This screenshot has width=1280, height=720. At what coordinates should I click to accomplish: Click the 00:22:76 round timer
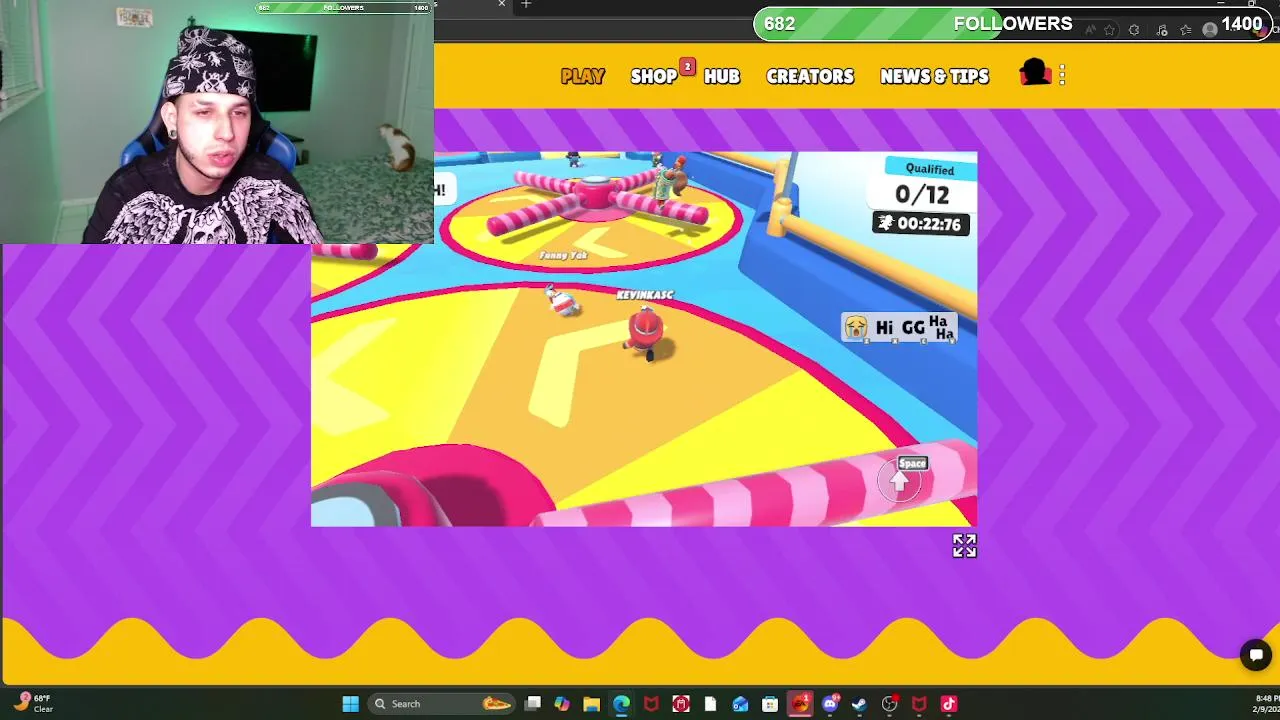[x=921, y=224]
